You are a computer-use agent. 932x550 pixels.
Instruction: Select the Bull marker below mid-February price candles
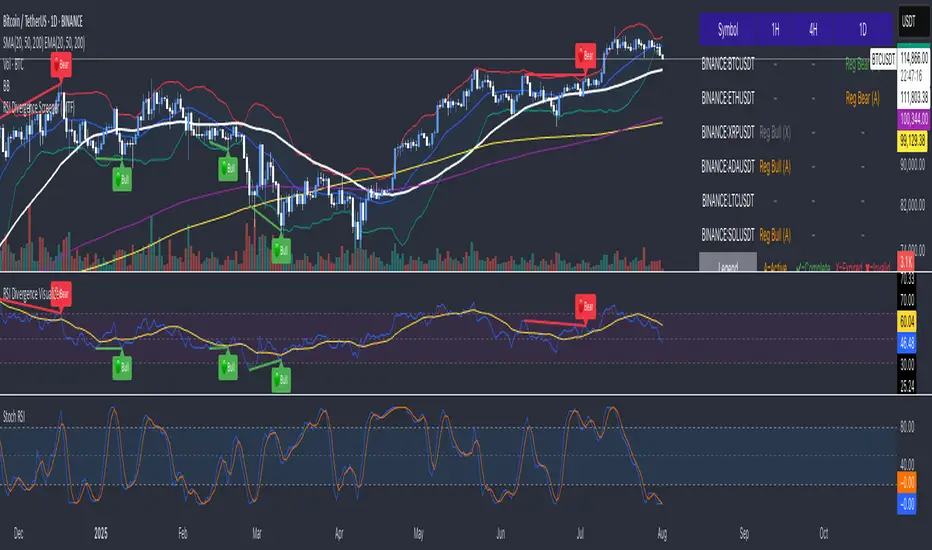pyautogui.click(x=228, y=168)
